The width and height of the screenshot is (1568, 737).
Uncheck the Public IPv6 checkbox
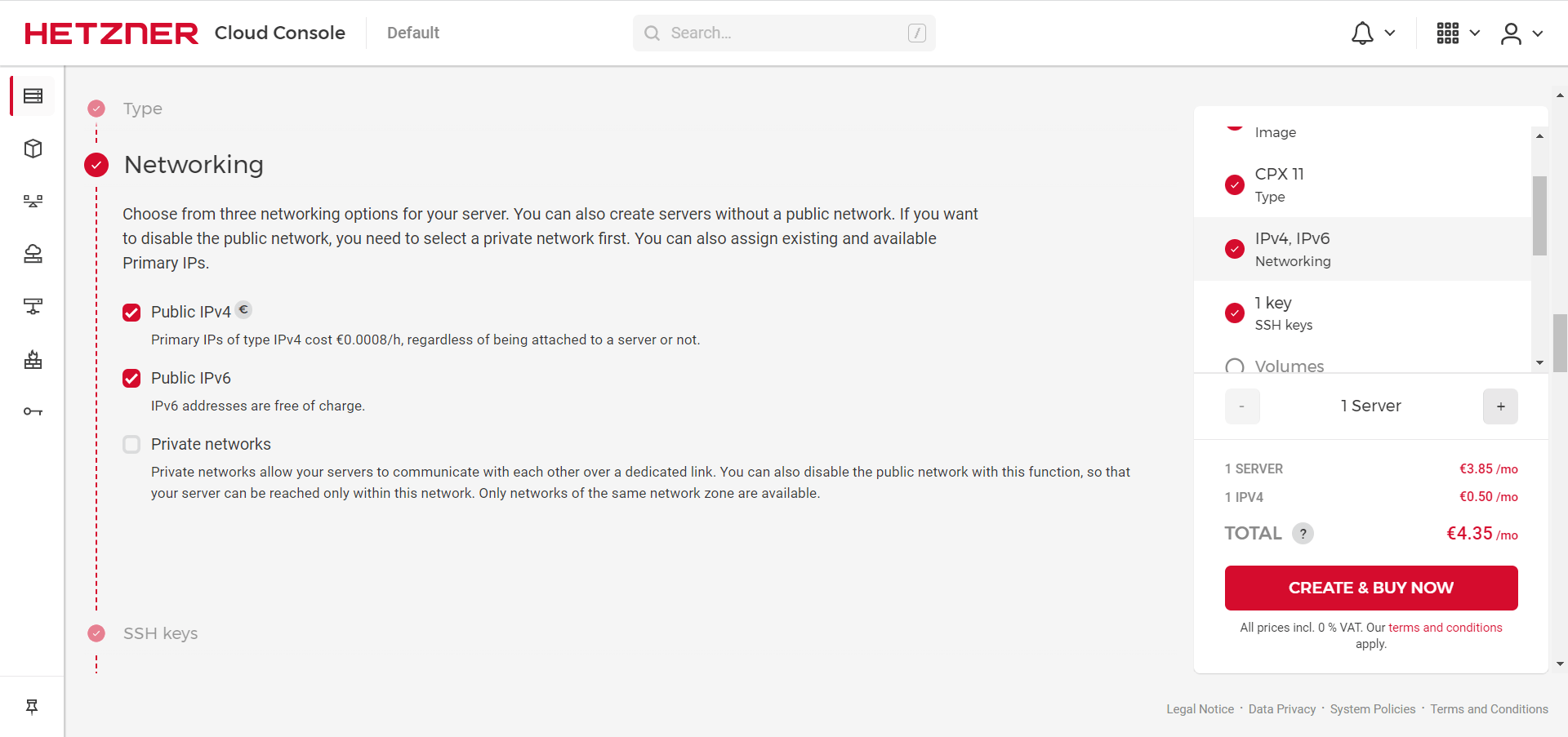131,379
